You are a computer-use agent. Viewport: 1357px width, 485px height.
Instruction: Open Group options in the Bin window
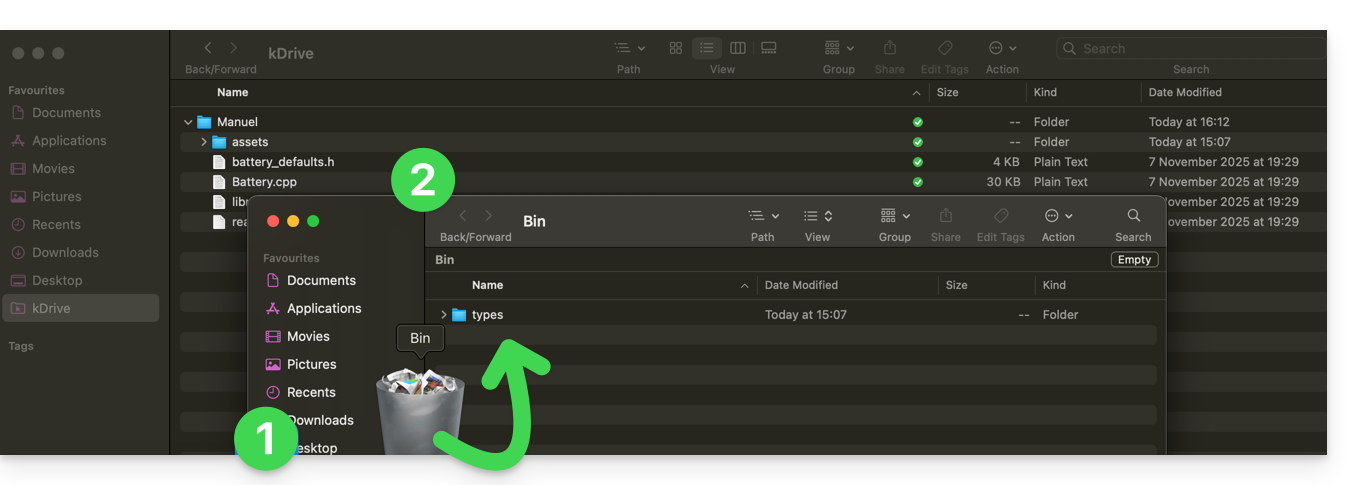(894, 216)
